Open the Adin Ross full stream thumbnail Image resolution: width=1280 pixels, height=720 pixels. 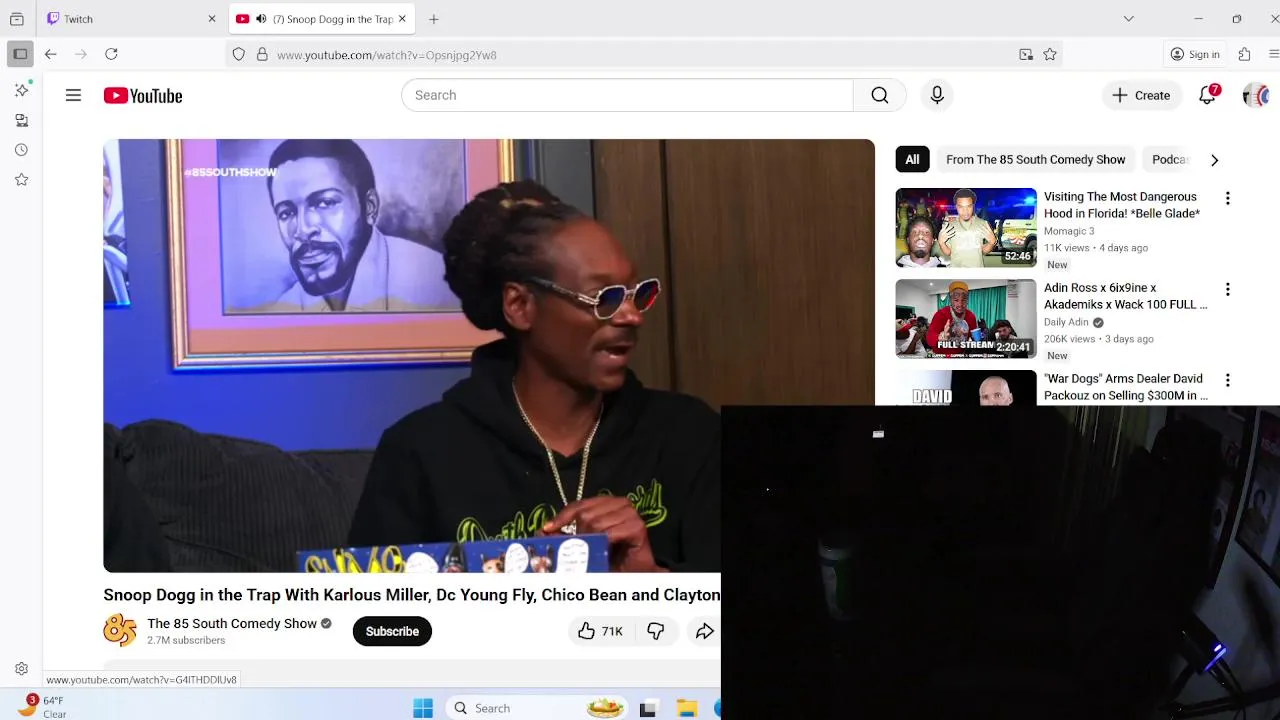pyautogui.click(x=966, y=319)
